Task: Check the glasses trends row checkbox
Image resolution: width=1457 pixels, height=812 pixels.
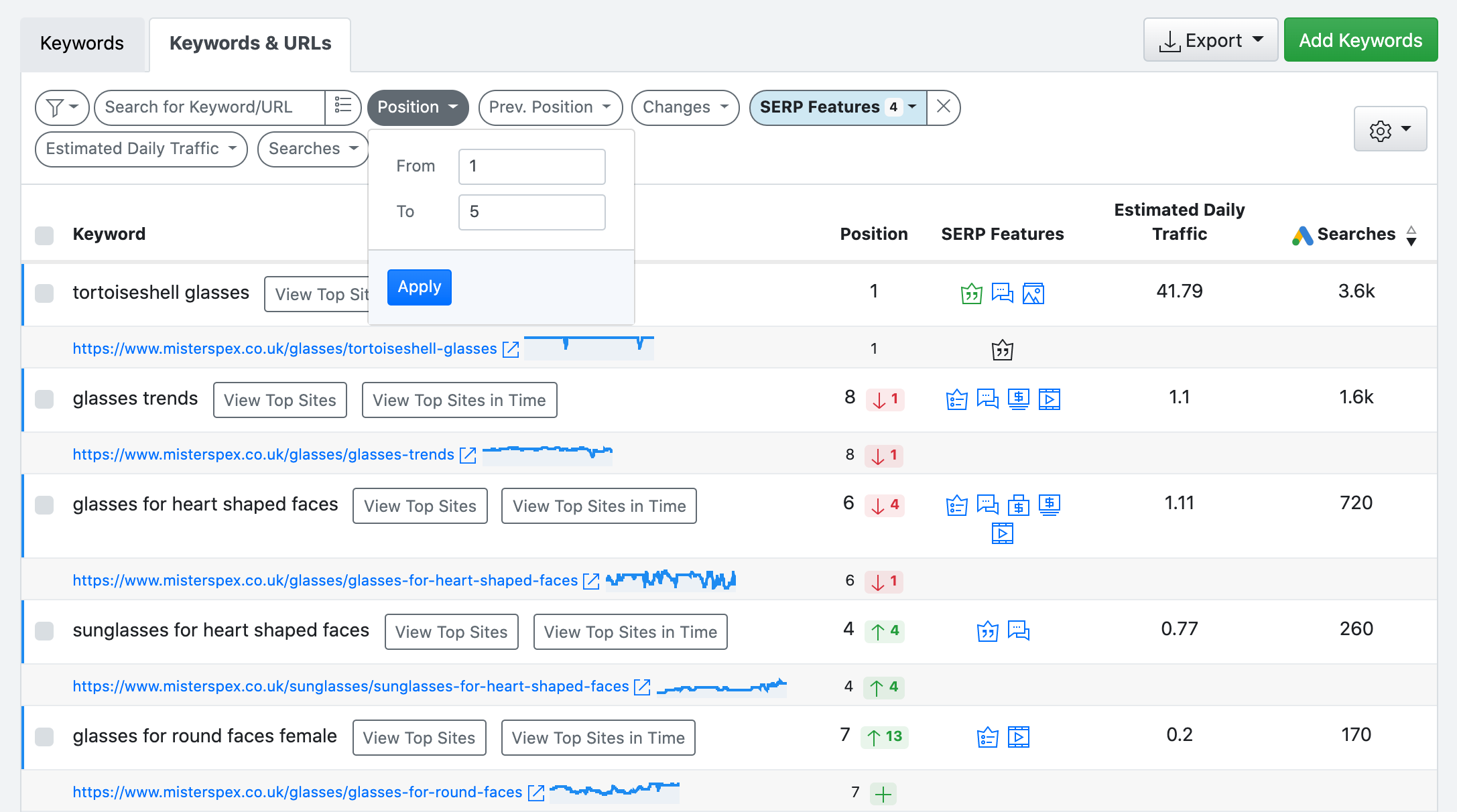Action: coord(44,399)
